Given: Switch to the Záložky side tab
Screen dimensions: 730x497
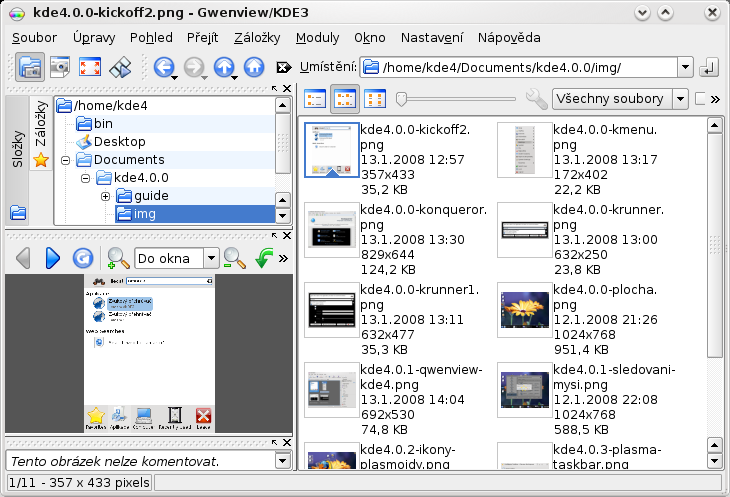Looking at the screenshot, I should pos(41,133).
